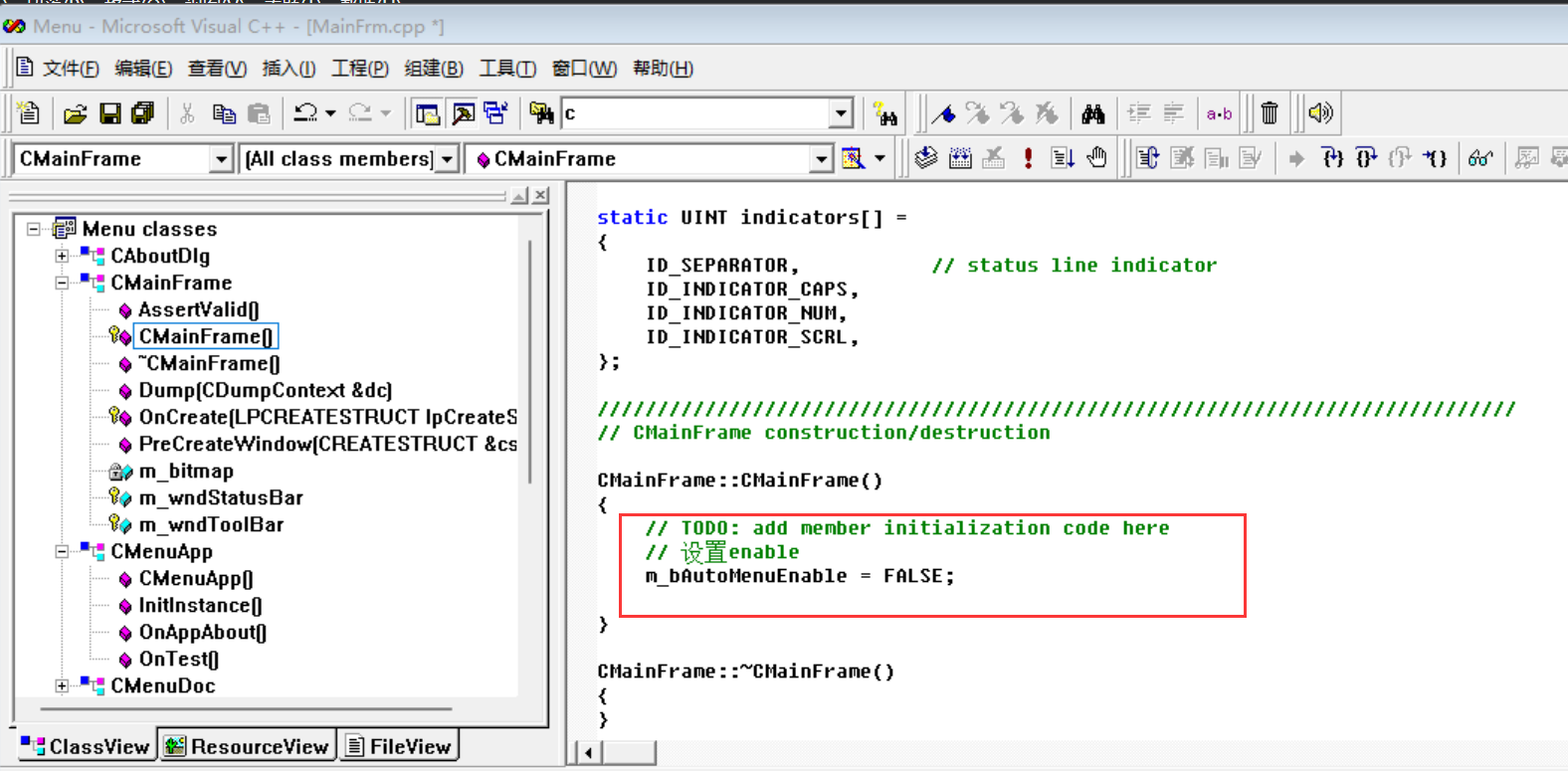Open QuickWatch with the glasses icon
The width and height of the screenshot is (1568, 771).
[x=1479, y=157]
